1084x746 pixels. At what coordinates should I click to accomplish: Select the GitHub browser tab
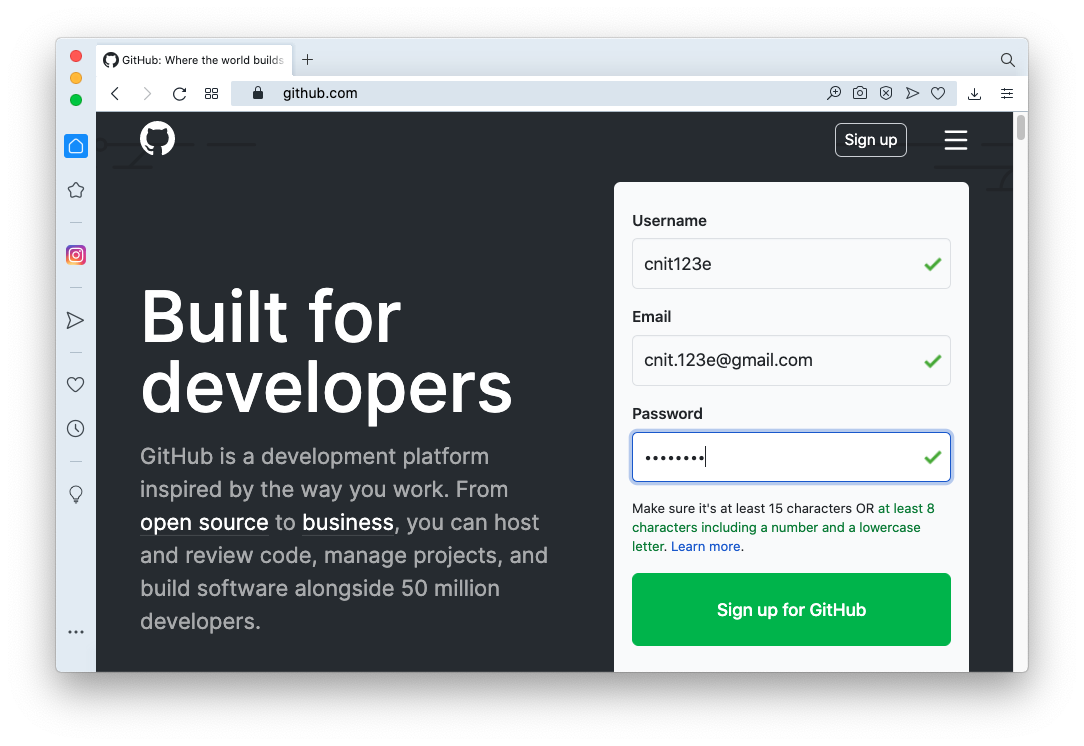point(195,60)
